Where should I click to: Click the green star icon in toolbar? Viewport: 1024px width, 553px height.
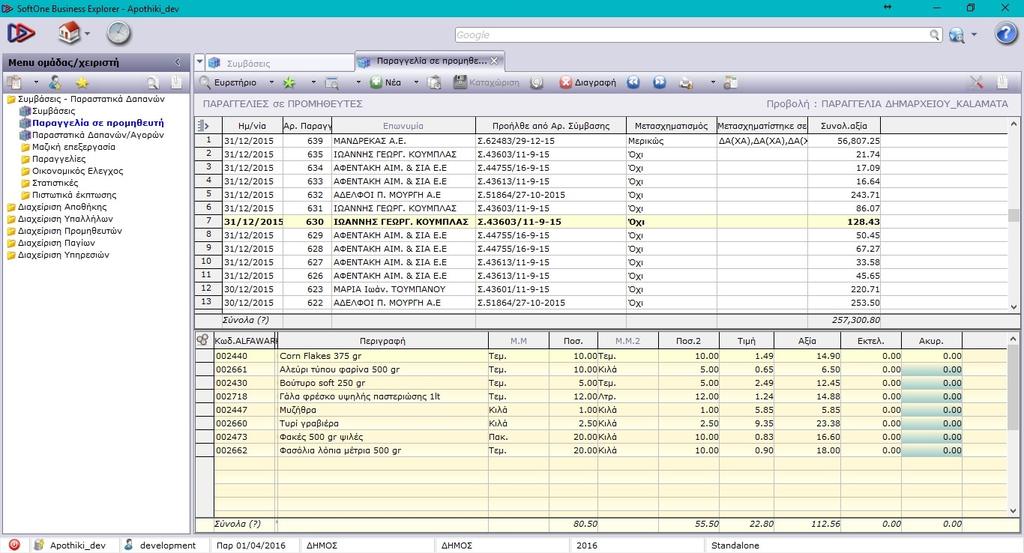pyautogui.click(x=289, y=82)
